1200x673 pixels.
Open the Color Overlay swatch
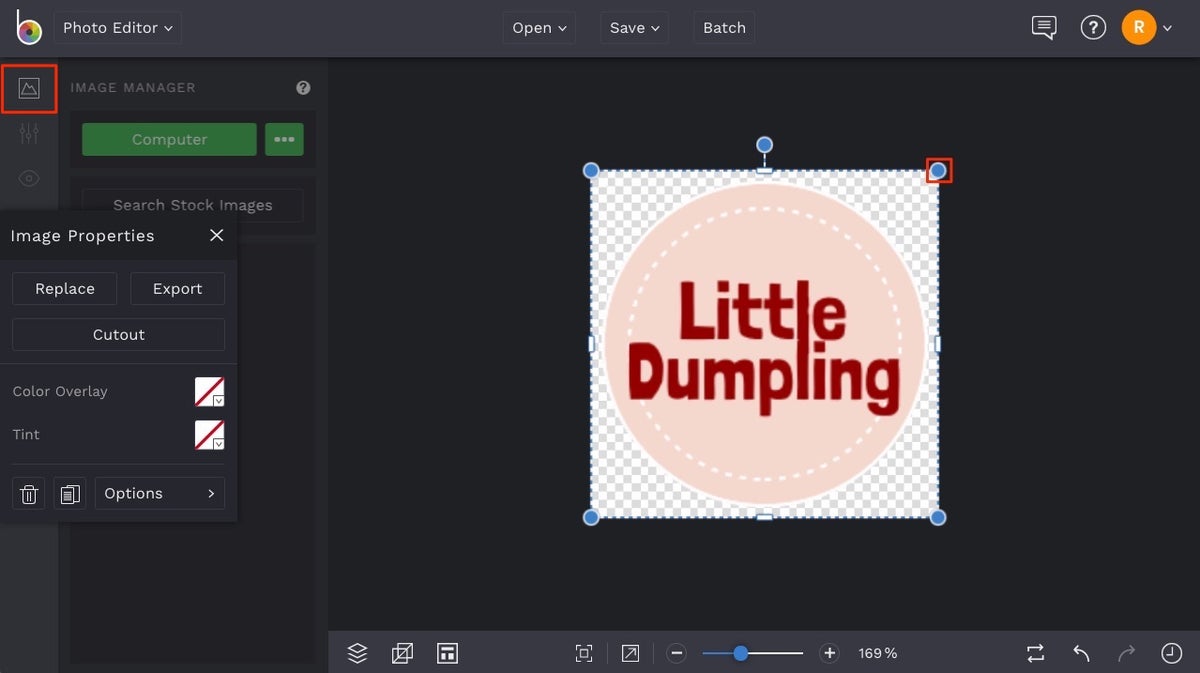click(x=209, y=391)
